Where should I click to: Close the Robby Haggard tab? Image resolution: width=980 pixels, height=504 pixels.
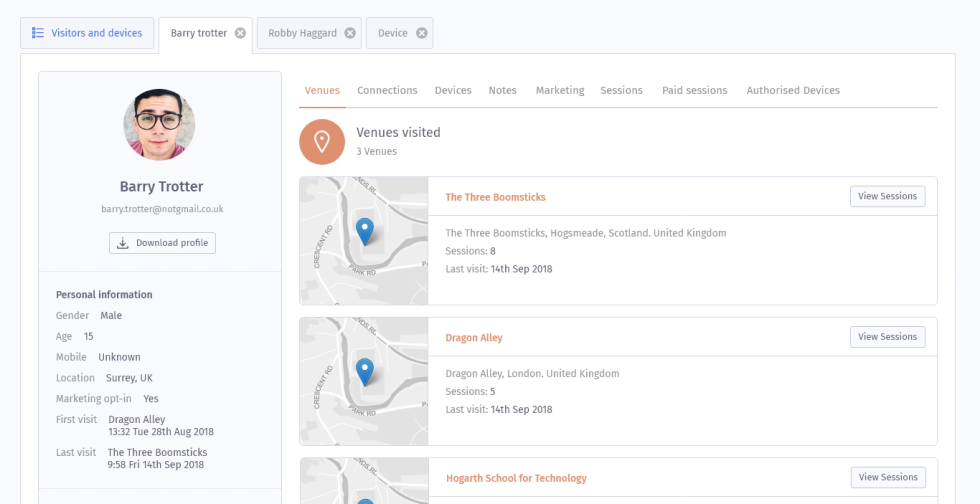pos(350,33)
